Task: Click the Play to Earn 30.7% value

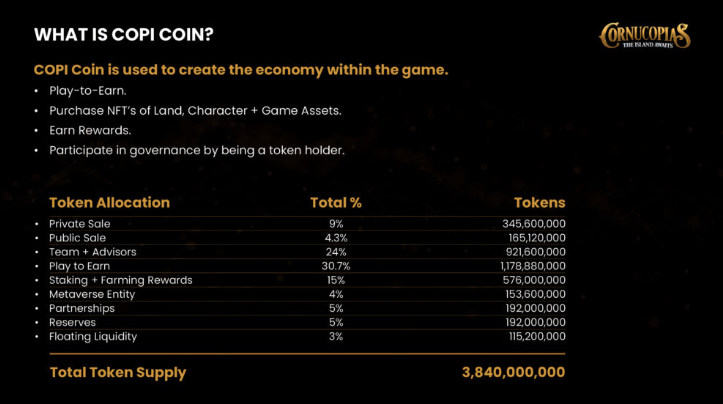Action: tap(335, 266)
